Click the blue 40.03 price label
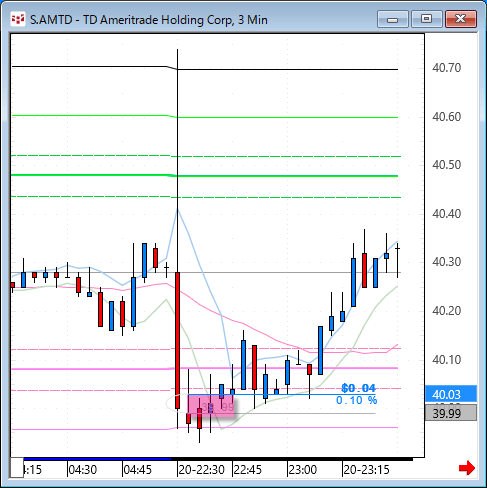 (x=451, y=394)
